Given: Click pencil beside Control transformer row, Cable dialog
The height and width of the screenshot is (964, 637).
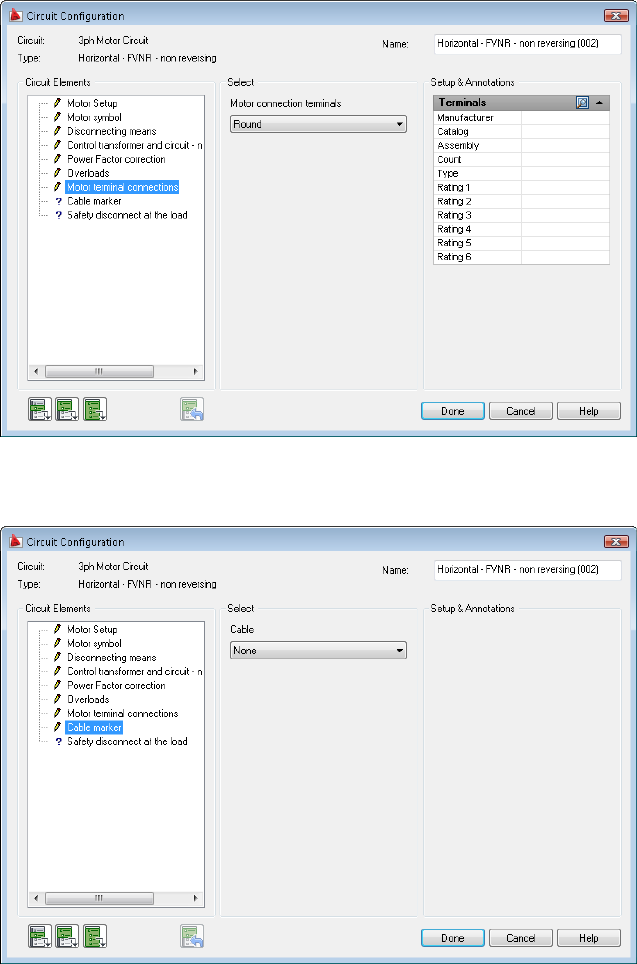Looking at the screenshot, I should click(x=58, y=671).
